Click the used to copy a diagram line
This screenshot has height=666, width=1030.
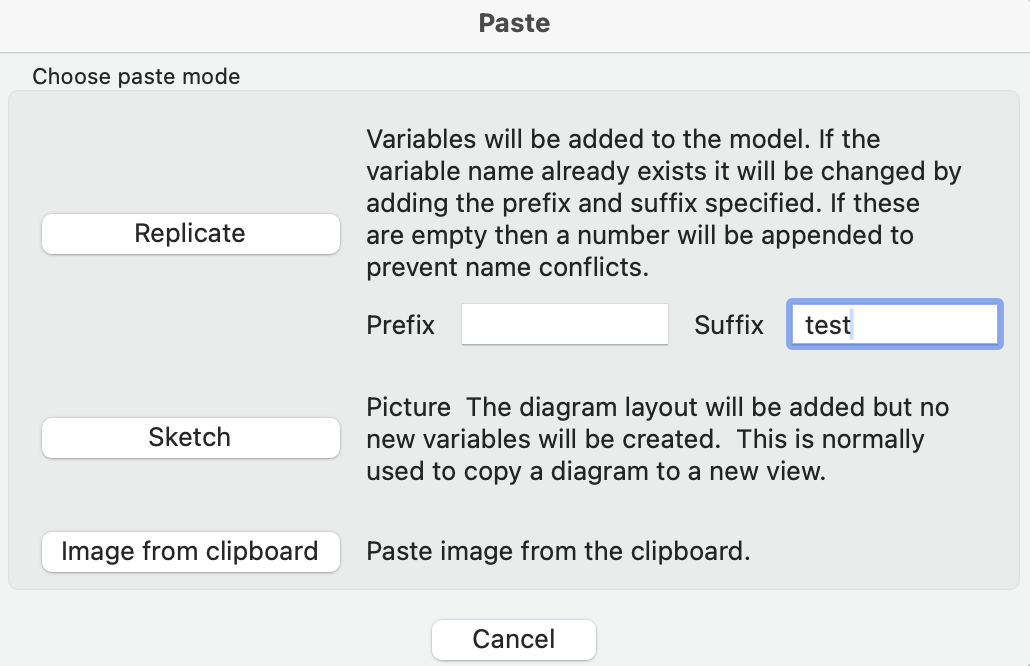point(596,472)
